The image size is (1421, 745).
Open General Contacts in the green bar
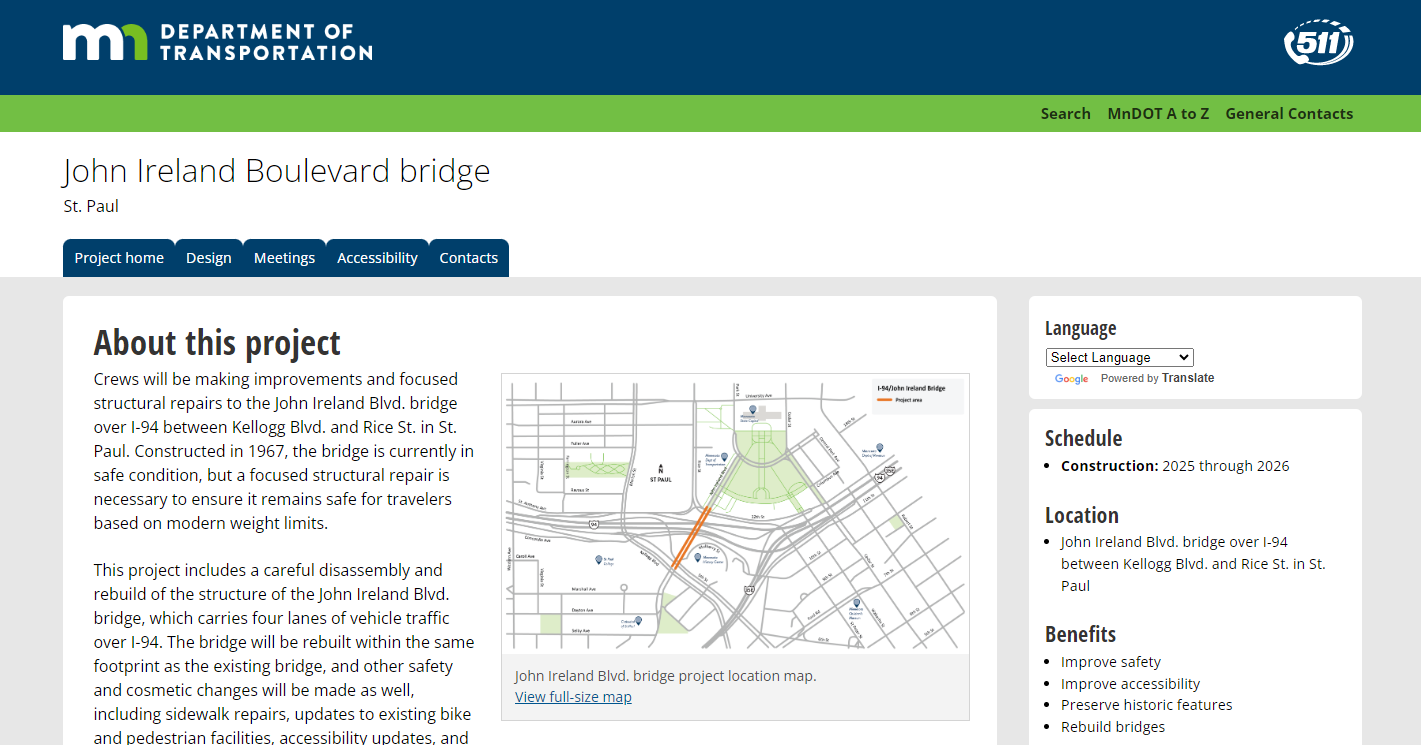click(x=1289, y=113)
